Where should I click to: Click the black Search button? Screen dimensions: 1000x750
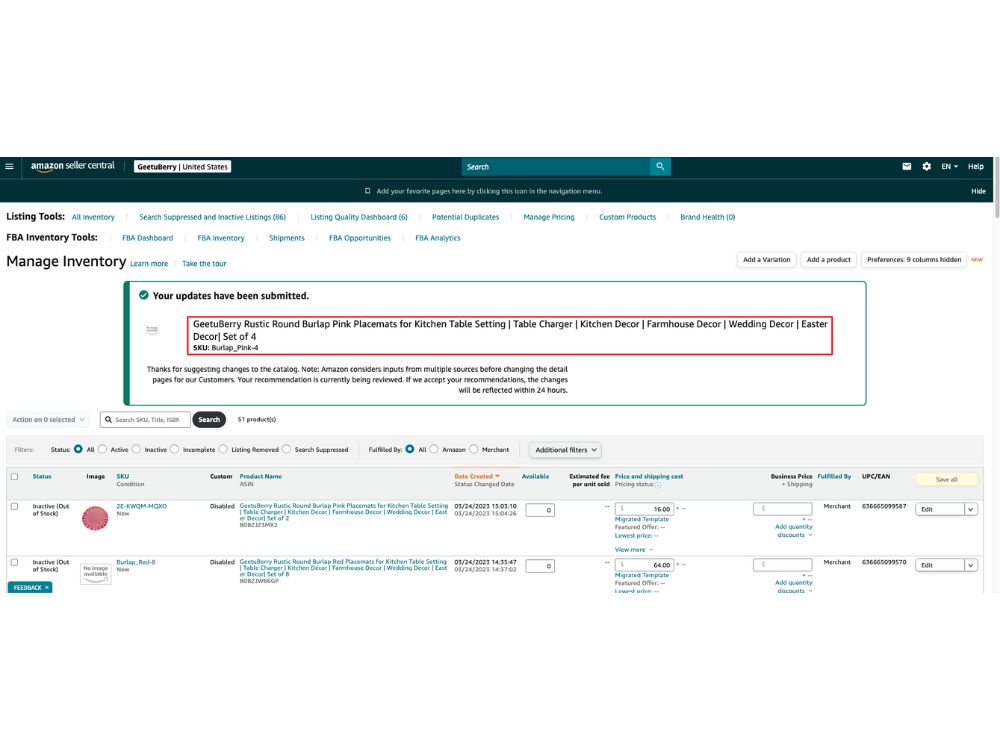click(209, 420)
